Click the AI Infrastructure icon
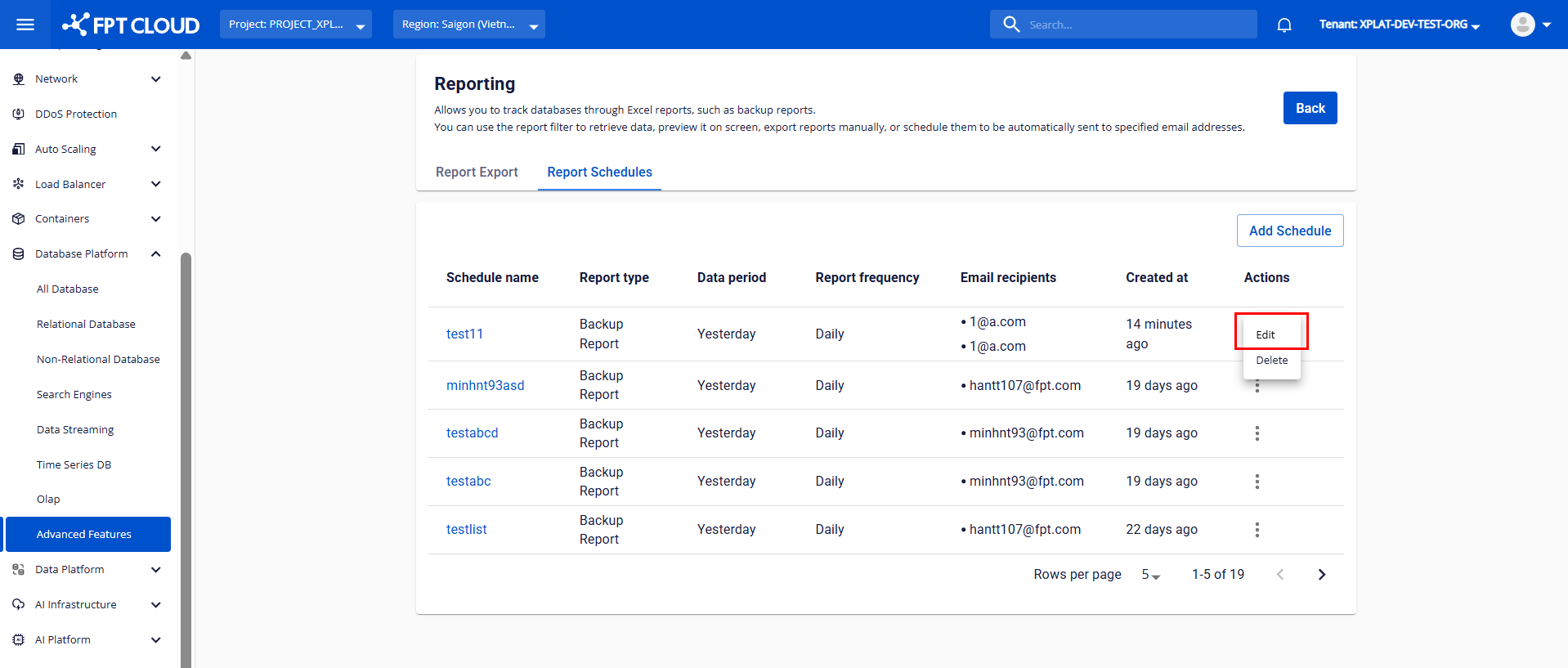The width and height of the screenshot is (1568, 668). [19, 605]
